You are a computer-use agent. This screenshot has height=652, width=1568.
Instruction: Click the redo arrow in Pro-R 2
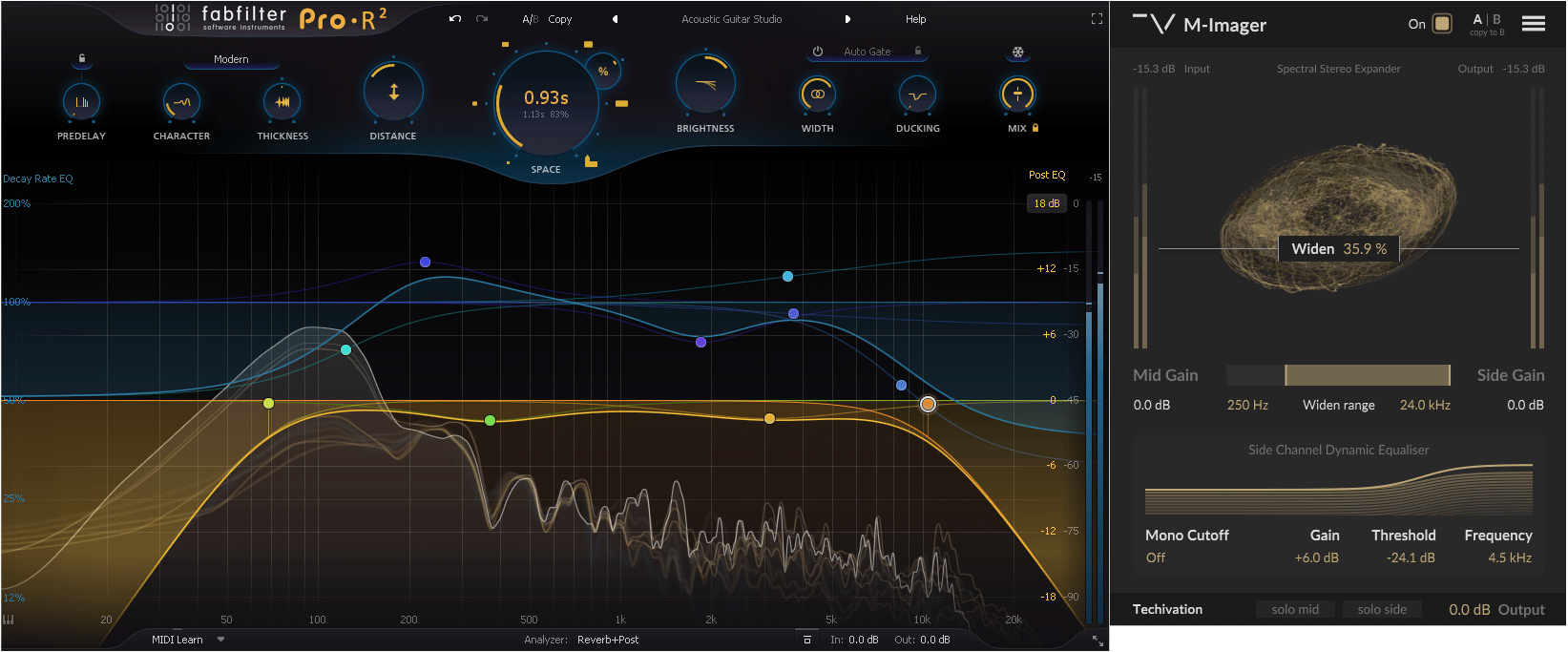[x=482, y=19]
